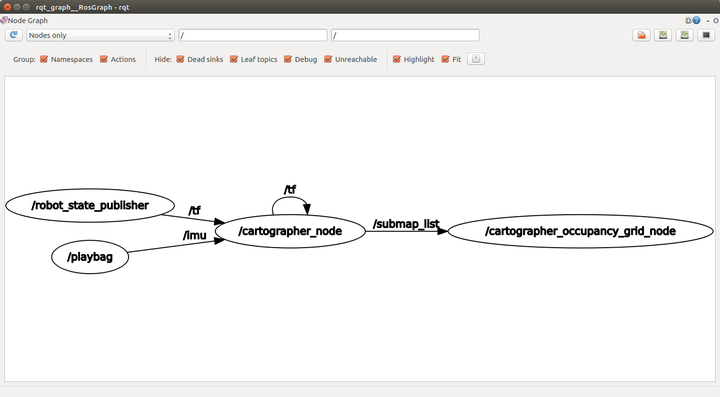The width and height of the screenshot is (720, 397).
Task: Click the D dock-toggle icon beside help
Action: 688,20
